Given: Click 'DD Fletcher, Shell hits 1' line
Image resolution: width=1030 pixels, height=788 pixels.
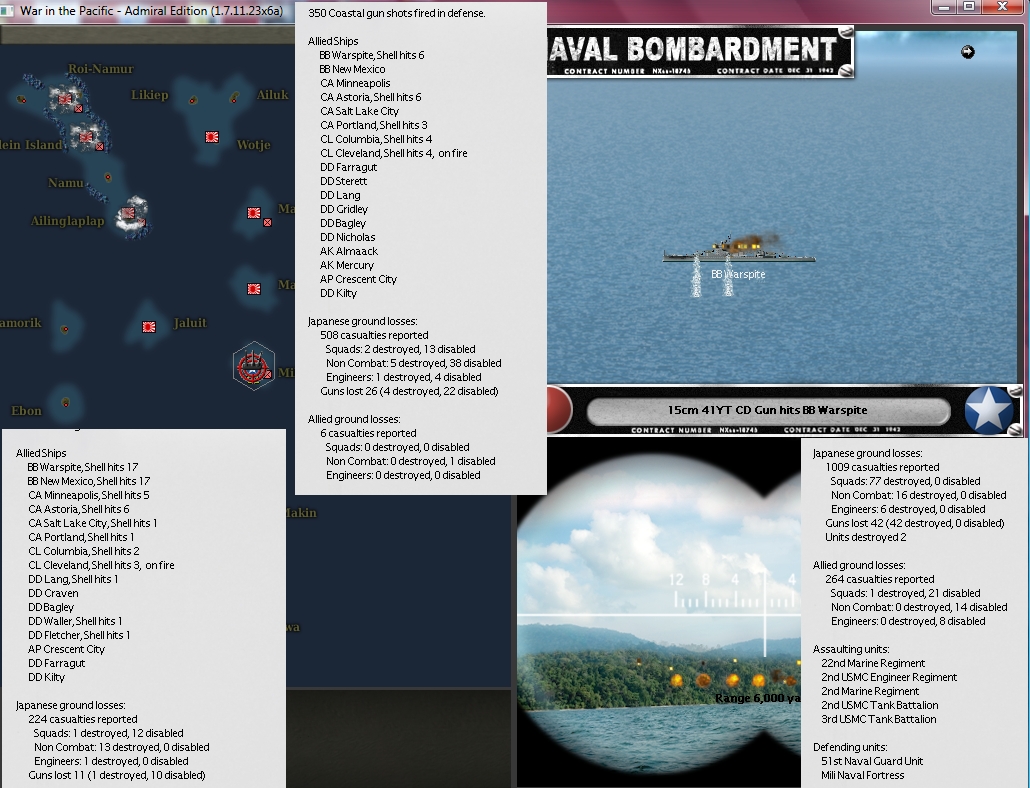Looking at the screenshot, I should pyautogui.click(x=79, y=636).
